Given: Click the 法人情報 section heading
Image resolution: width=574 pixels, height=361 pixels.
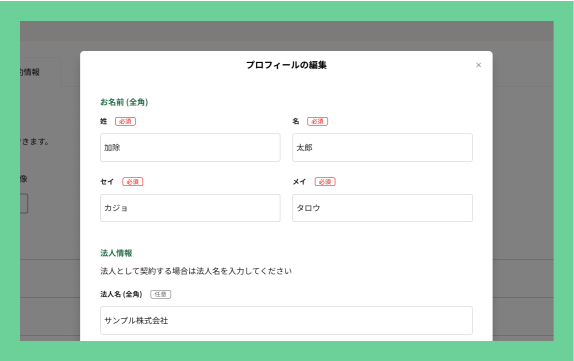Looking at the screenshot, I should coord(116,253).
